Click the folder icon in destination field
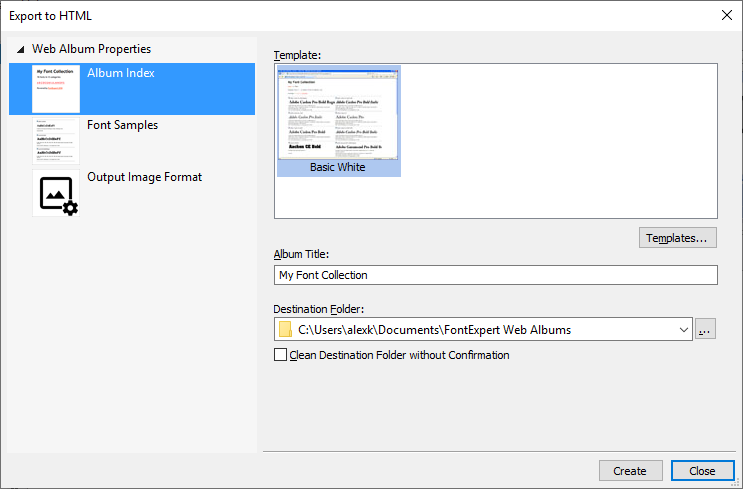The height and width of the screenshot is (489, 743). pyautogui.click(x=285, y=329)
